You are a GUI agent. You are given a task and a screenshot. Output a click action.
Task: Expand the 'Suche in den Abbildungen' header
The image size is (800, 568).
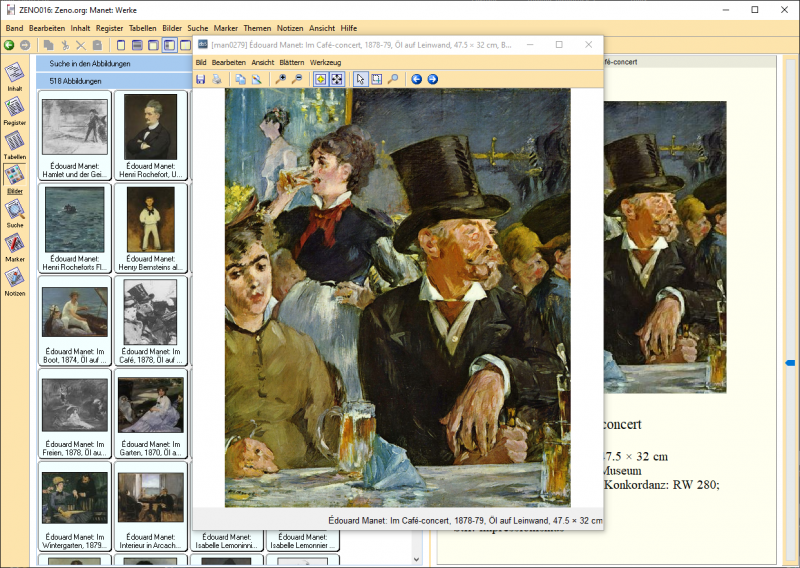click(x=113, y=63)
